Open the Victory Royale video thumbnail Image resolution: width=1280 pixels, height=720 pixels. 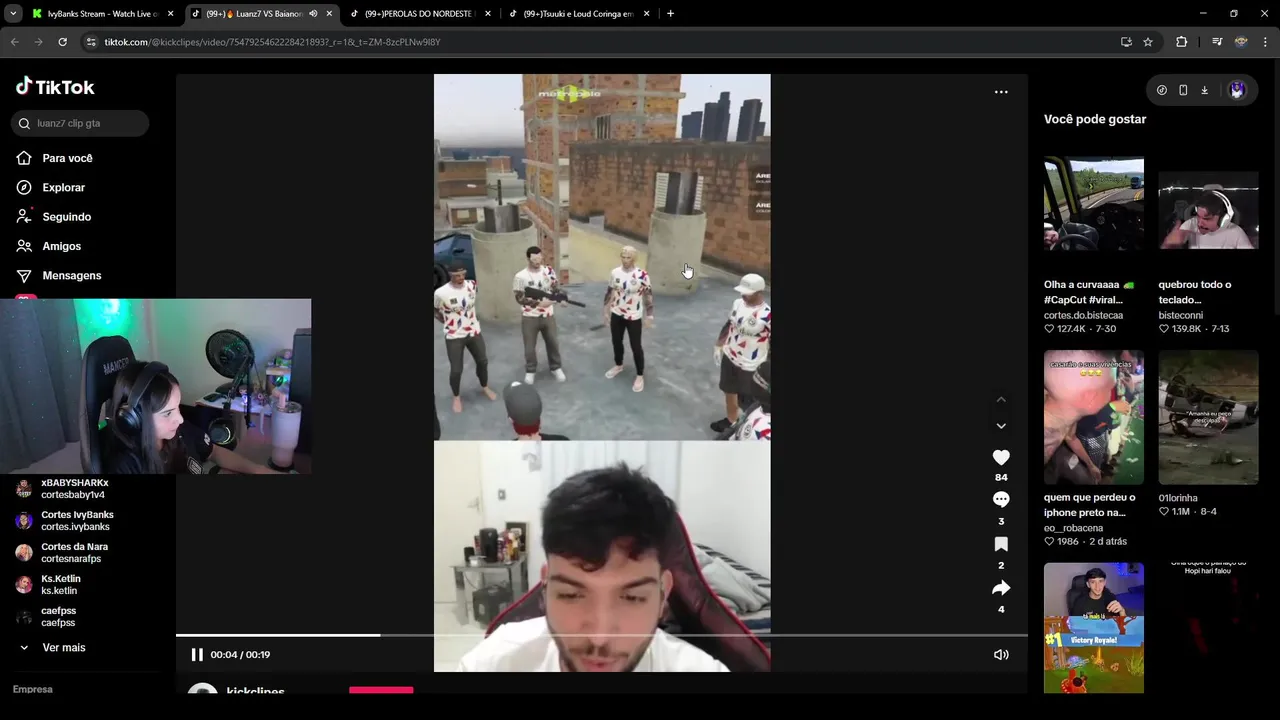pyautogui.click(x=1094, y=628)
